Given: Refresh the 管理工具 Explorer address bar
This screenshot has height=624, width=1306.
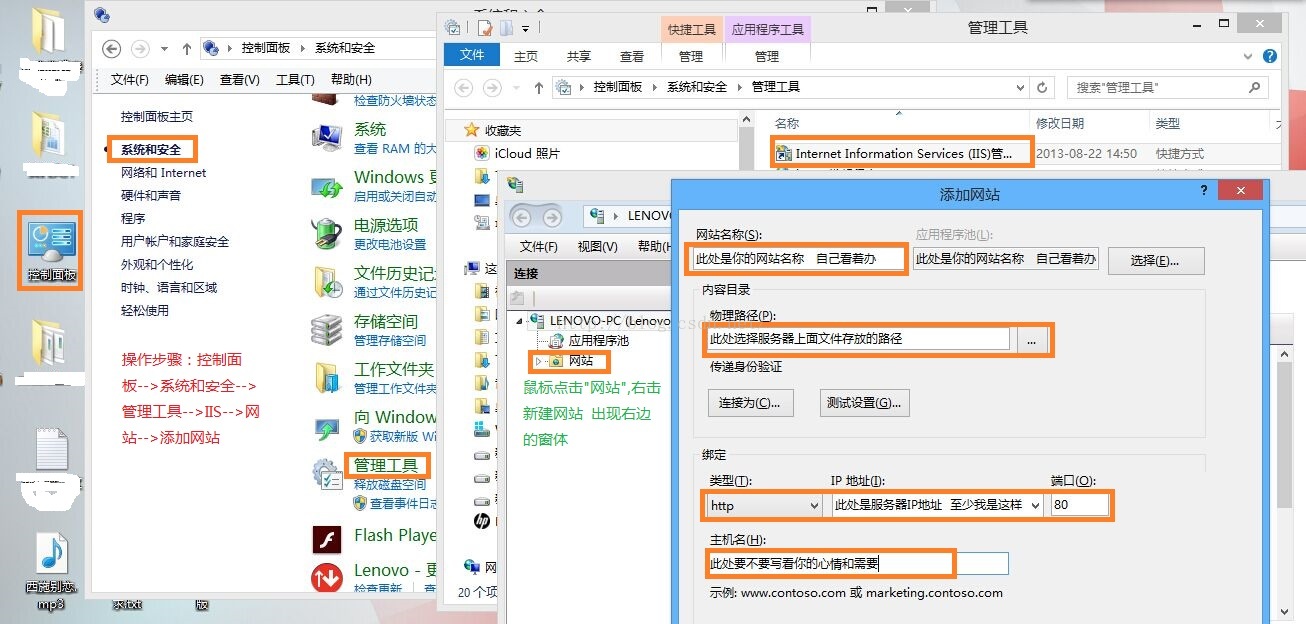Looking at the screenshot, I should click(x=1042, y=88).
